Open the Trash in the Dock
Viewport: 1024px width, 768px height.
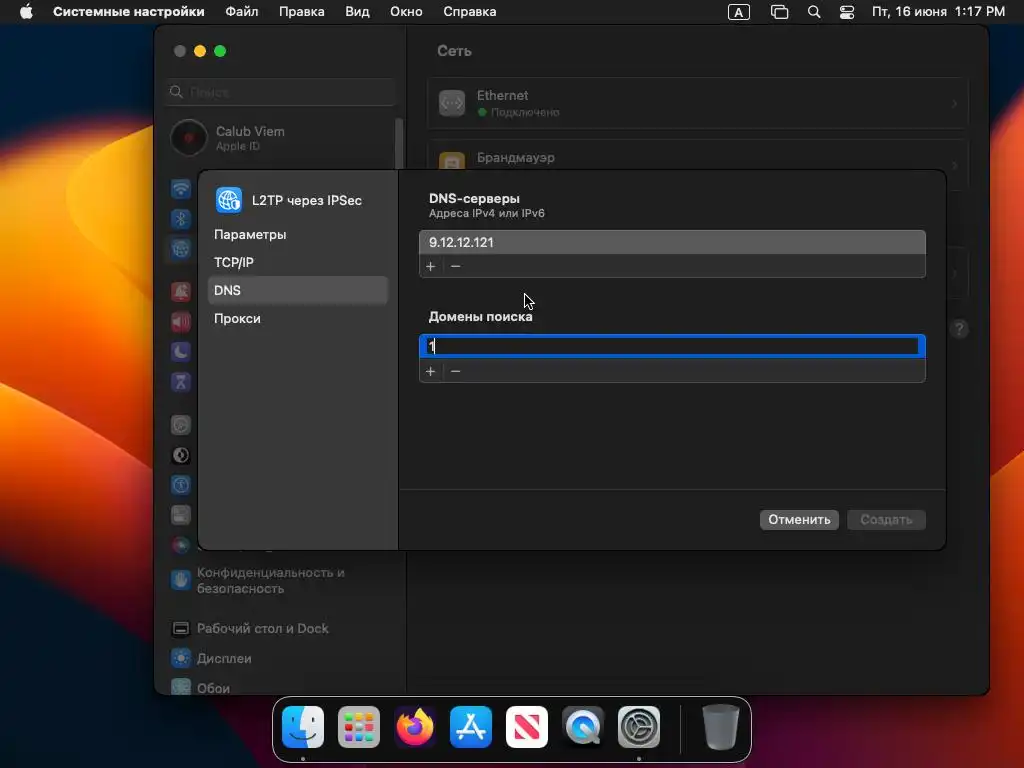click(720, 727)
